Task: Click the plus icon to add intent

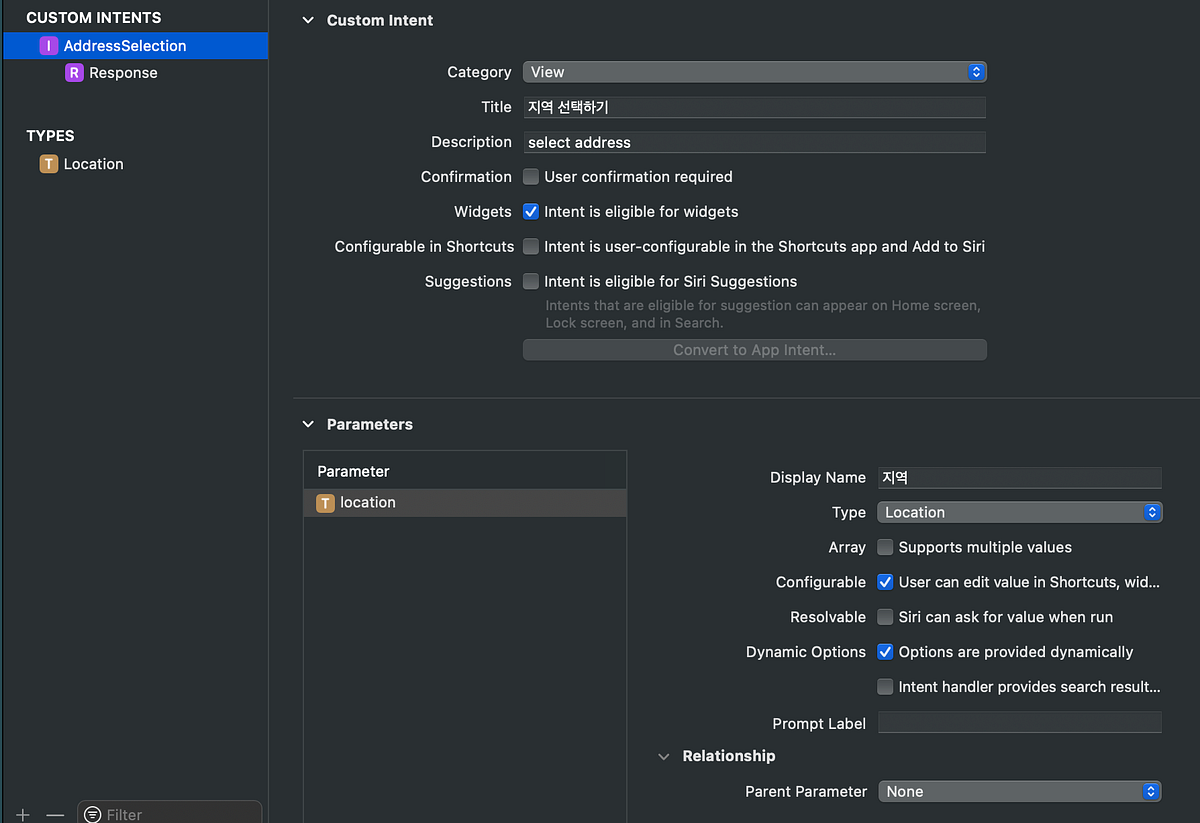Action: (23, 815)
